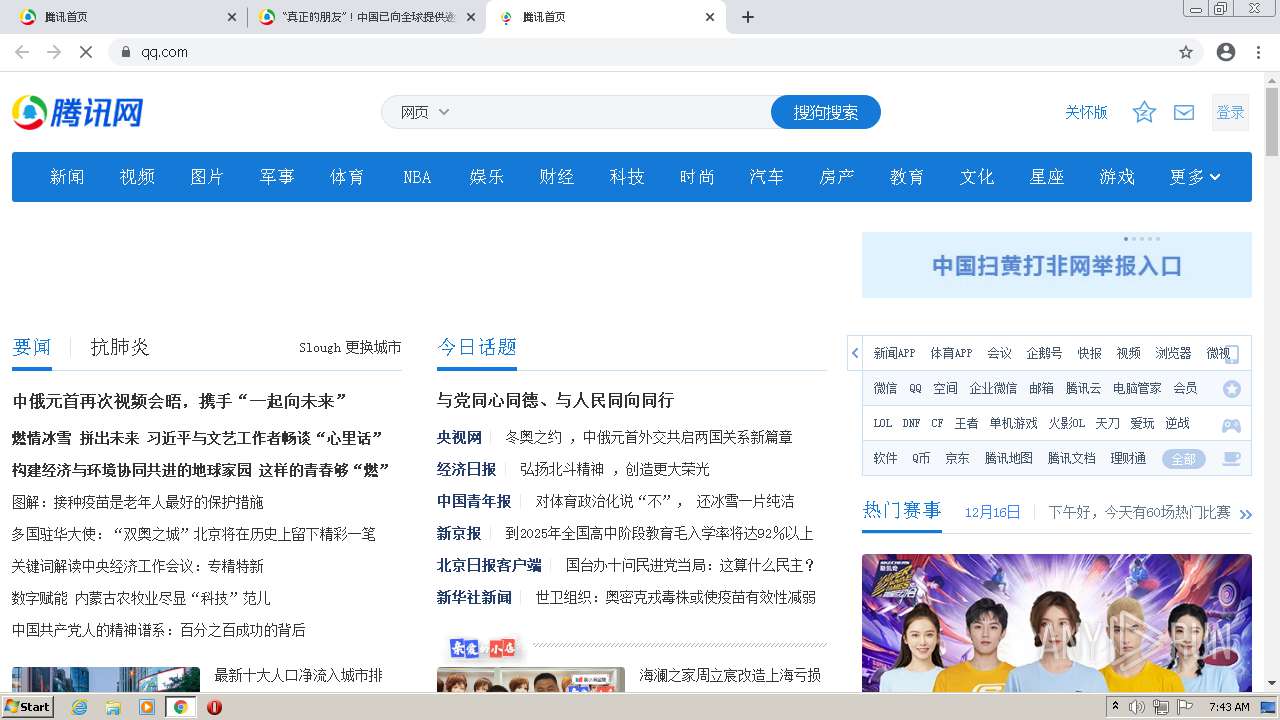Close the first 腾讯首页 tab

pyautogui.click(x=232, y=17)
